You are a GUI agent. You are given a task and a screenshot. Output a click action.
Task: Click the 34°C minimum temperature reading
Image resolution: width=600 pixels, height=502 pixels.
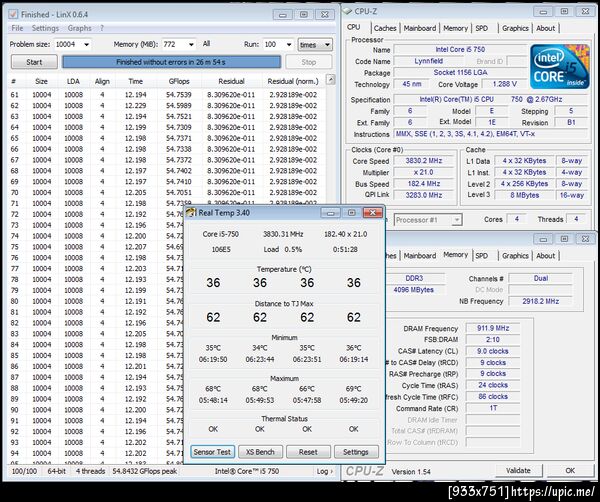260,348
